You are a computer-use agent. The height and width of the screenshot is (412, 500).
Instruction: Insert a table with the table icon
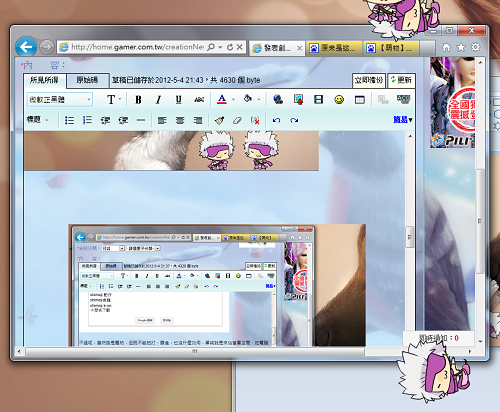point(360,99)
